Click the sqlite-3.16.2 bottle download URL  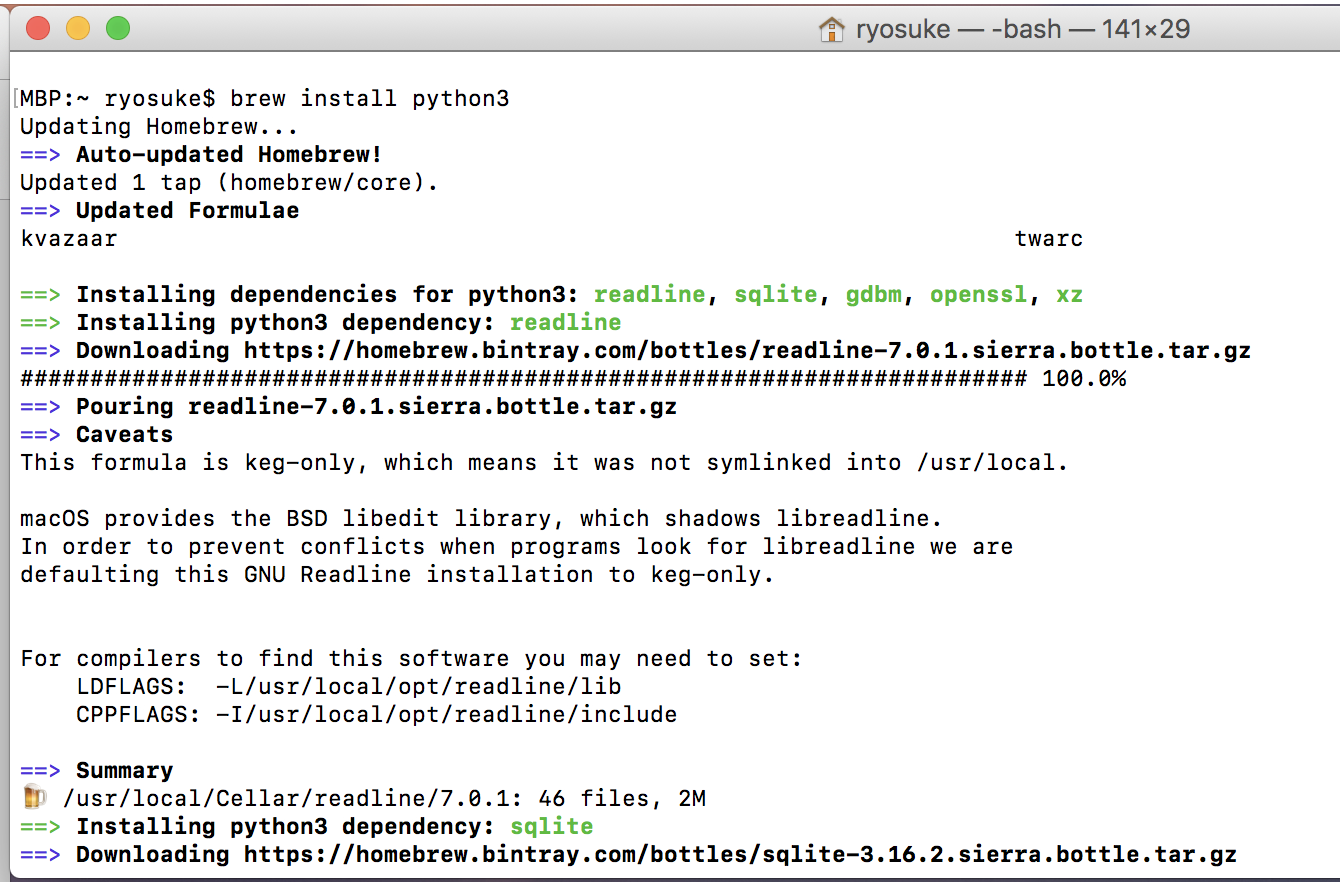pyautogui.click(x=740, y=855)
